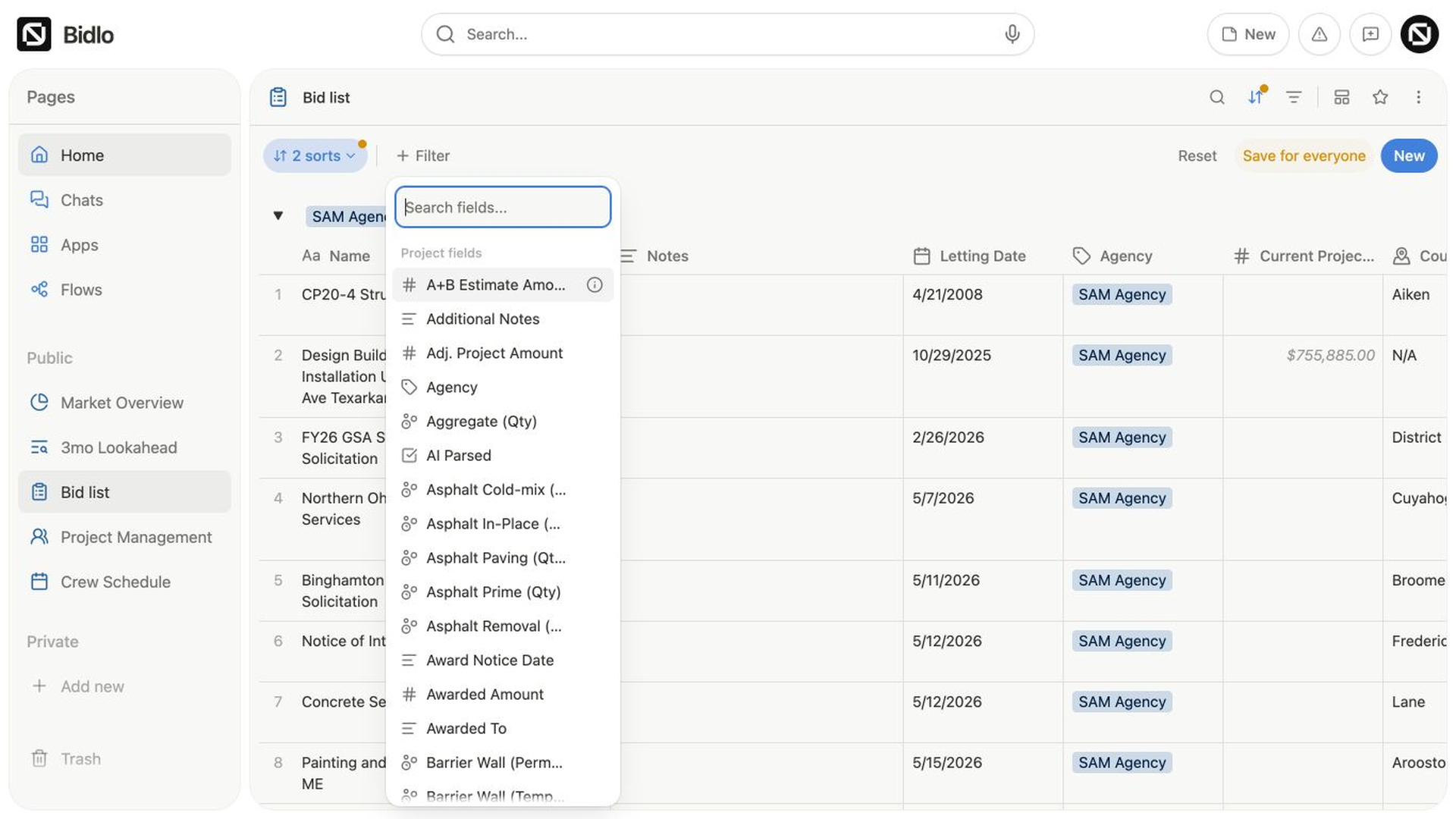
Task: Select Awarded Amount field
Action: pos(503,694)
